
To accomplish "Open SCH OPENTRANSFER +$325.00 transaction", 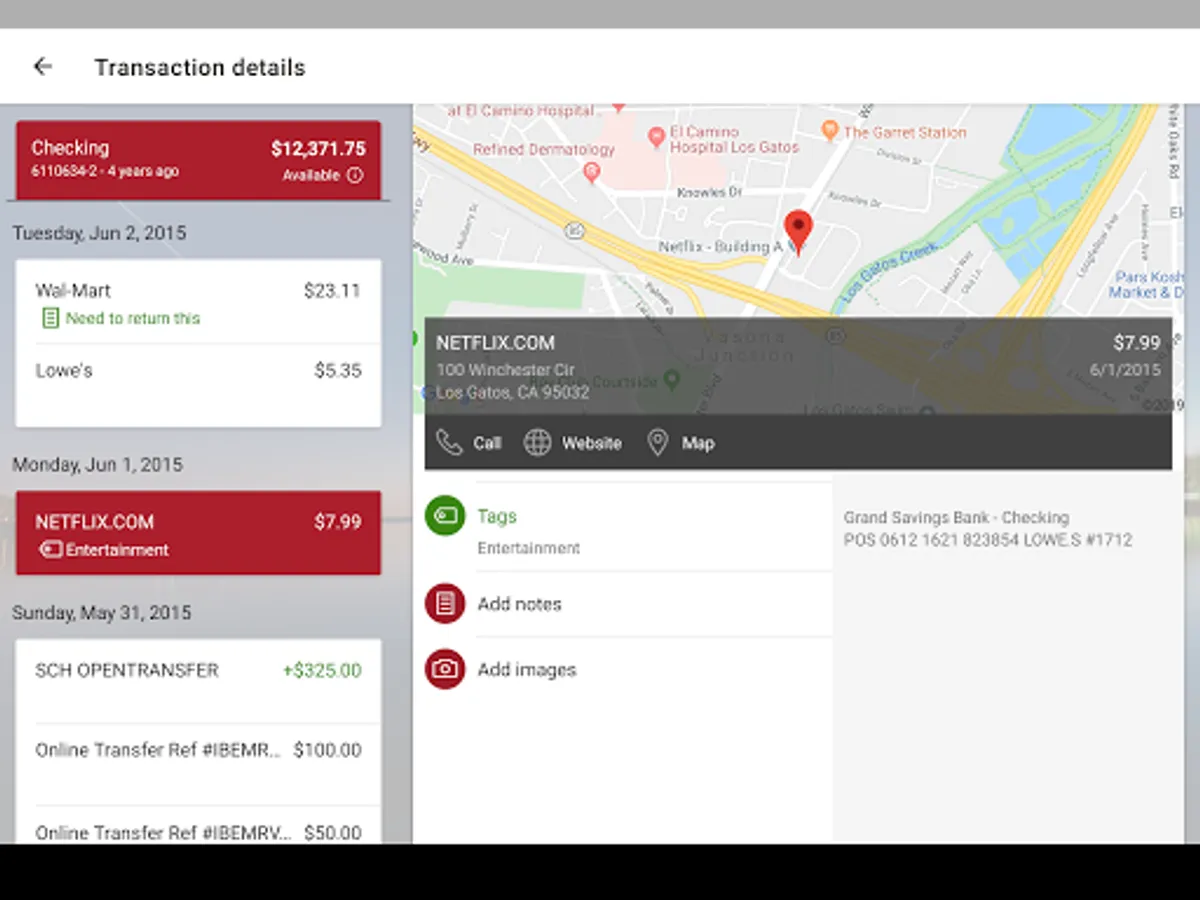I will (198, 681).
